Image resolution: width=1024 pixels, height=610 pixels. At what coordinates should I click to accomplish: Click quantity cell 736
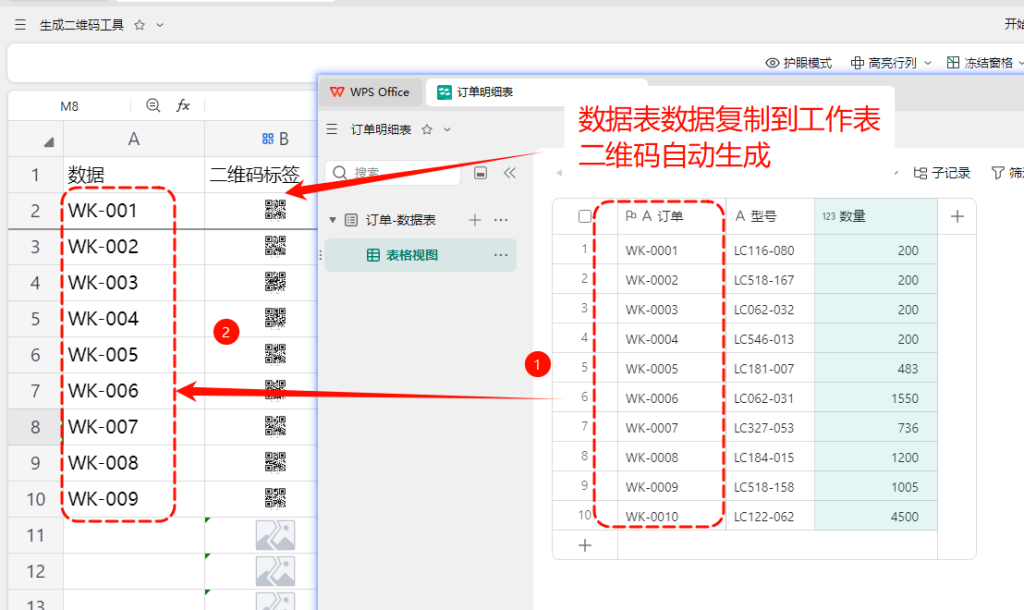pyautogui.click(x=876, y=428)
